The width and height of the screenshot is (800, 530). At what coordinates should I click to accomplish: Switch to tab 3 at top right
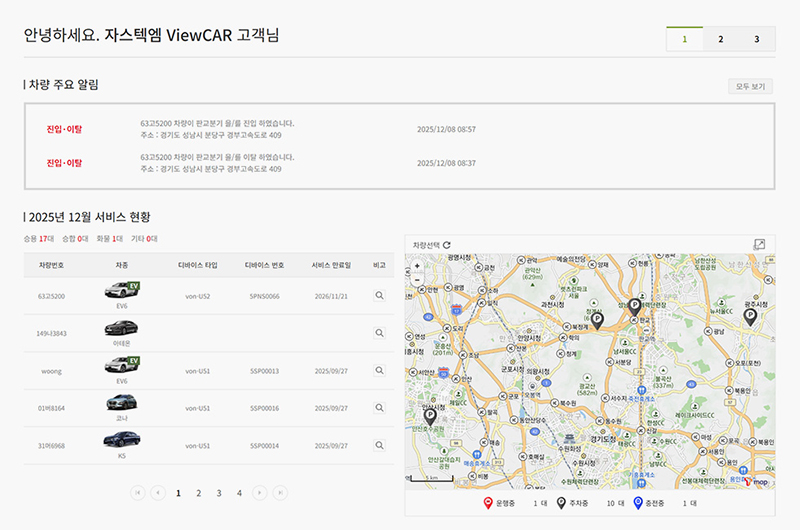point(757,39)
